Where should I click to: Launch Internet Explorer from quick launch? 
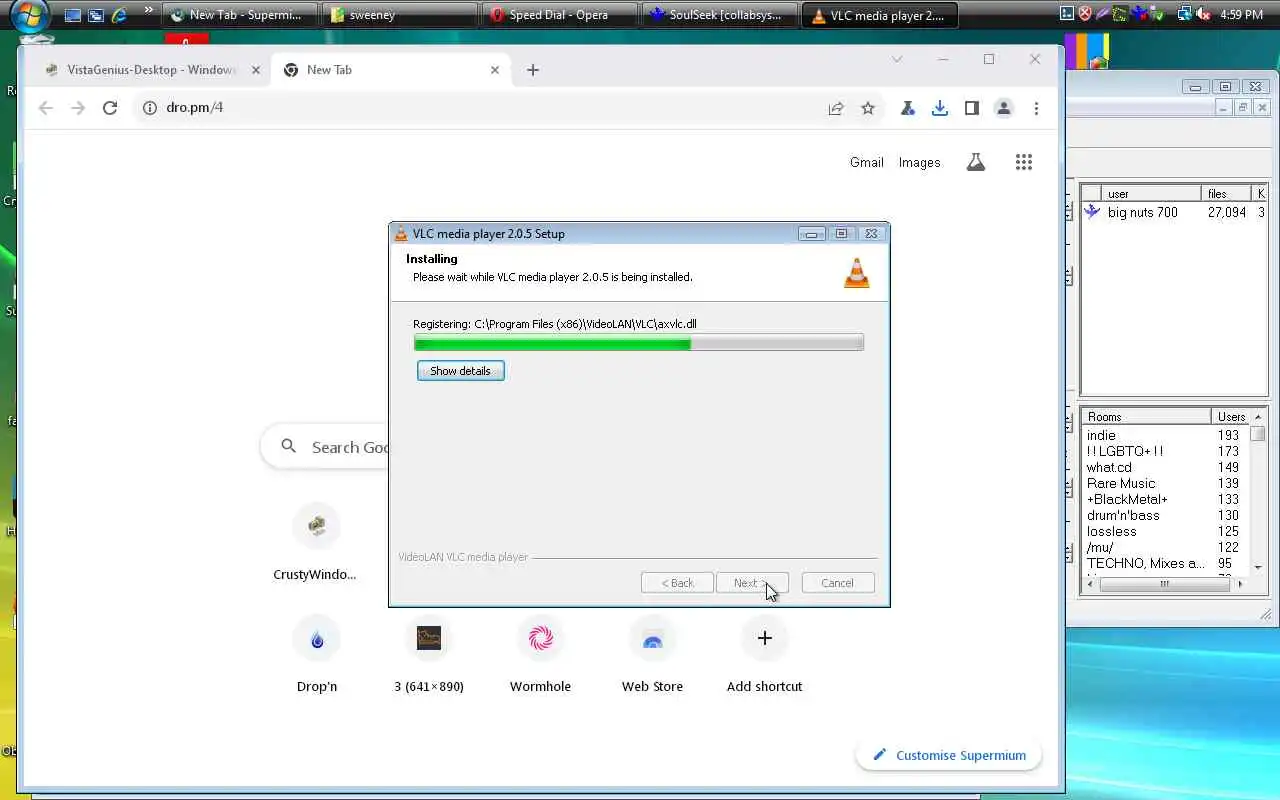click(120, 15)
